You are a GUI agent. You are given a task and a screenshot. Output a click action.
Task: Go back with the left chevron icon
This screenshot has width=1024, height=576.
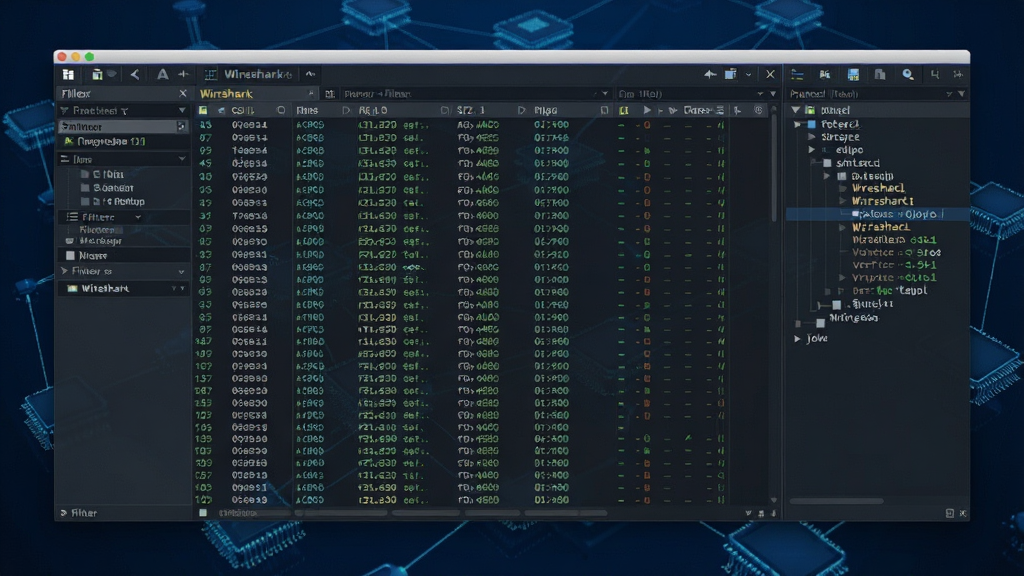[135, 74]
